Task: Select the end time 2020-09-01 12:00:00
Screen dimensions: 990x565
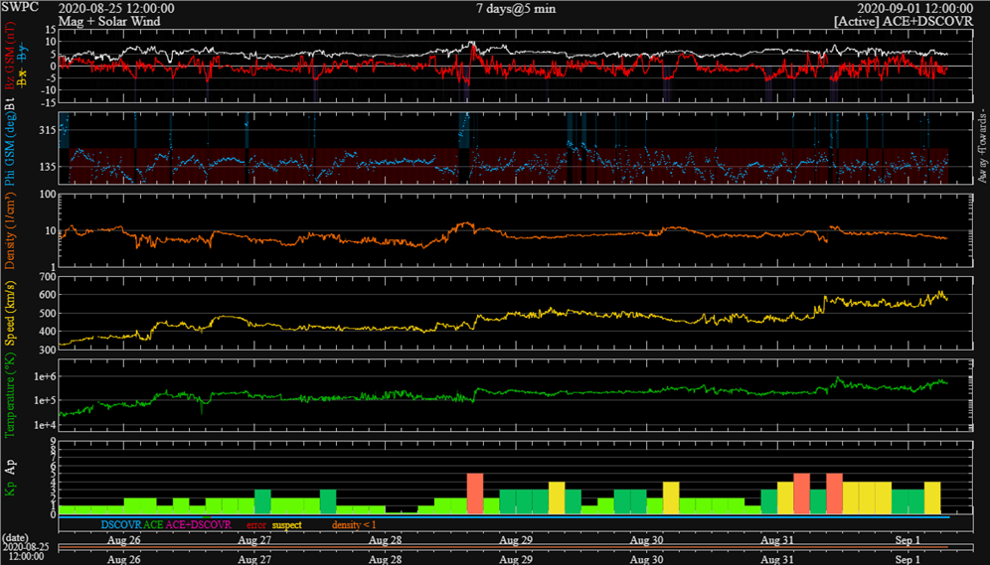Action: [x=915, y=8]
